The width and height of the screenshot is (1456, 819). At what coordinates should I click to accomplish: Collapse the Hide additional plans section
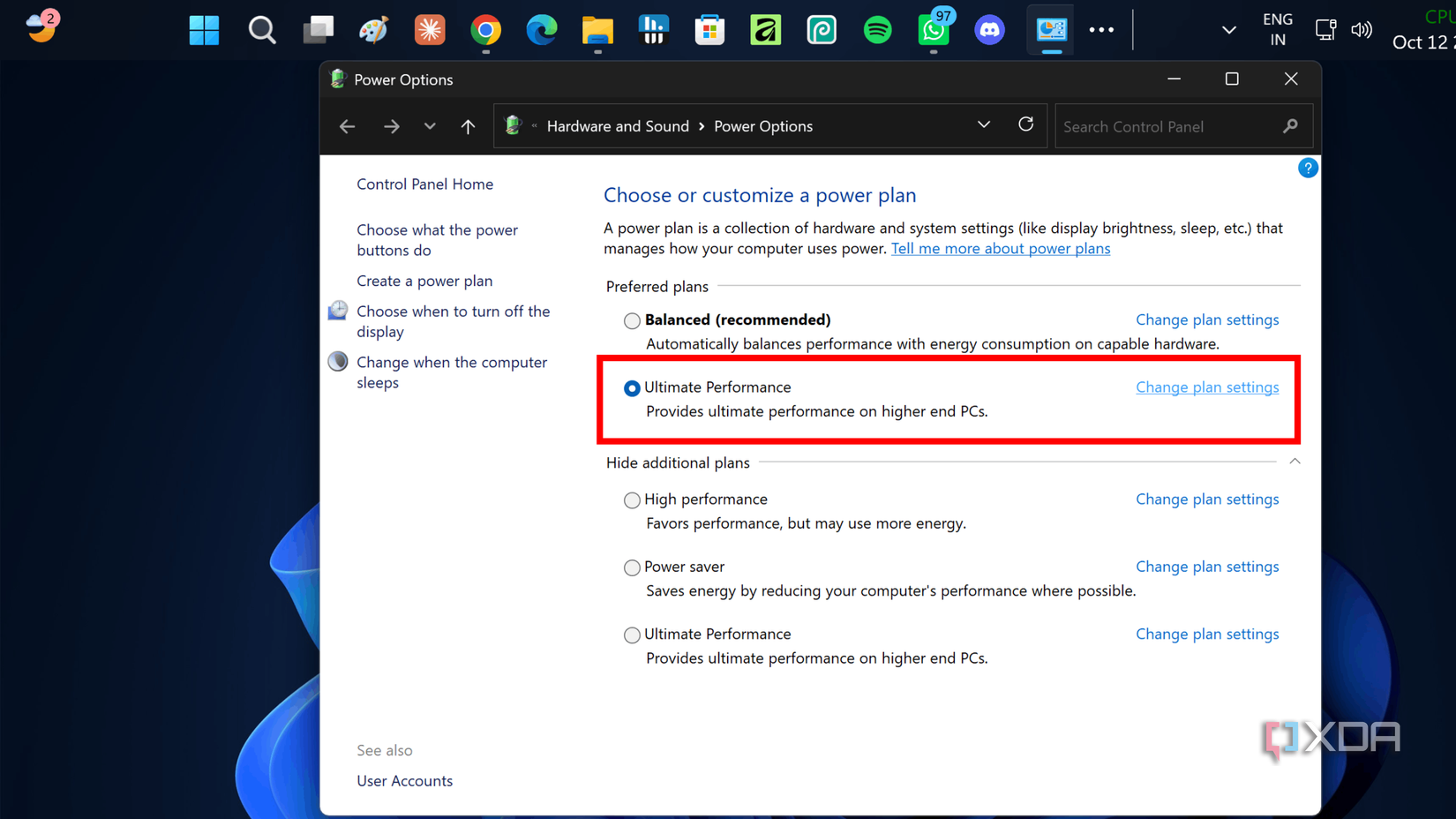[x=1295, y=462]
